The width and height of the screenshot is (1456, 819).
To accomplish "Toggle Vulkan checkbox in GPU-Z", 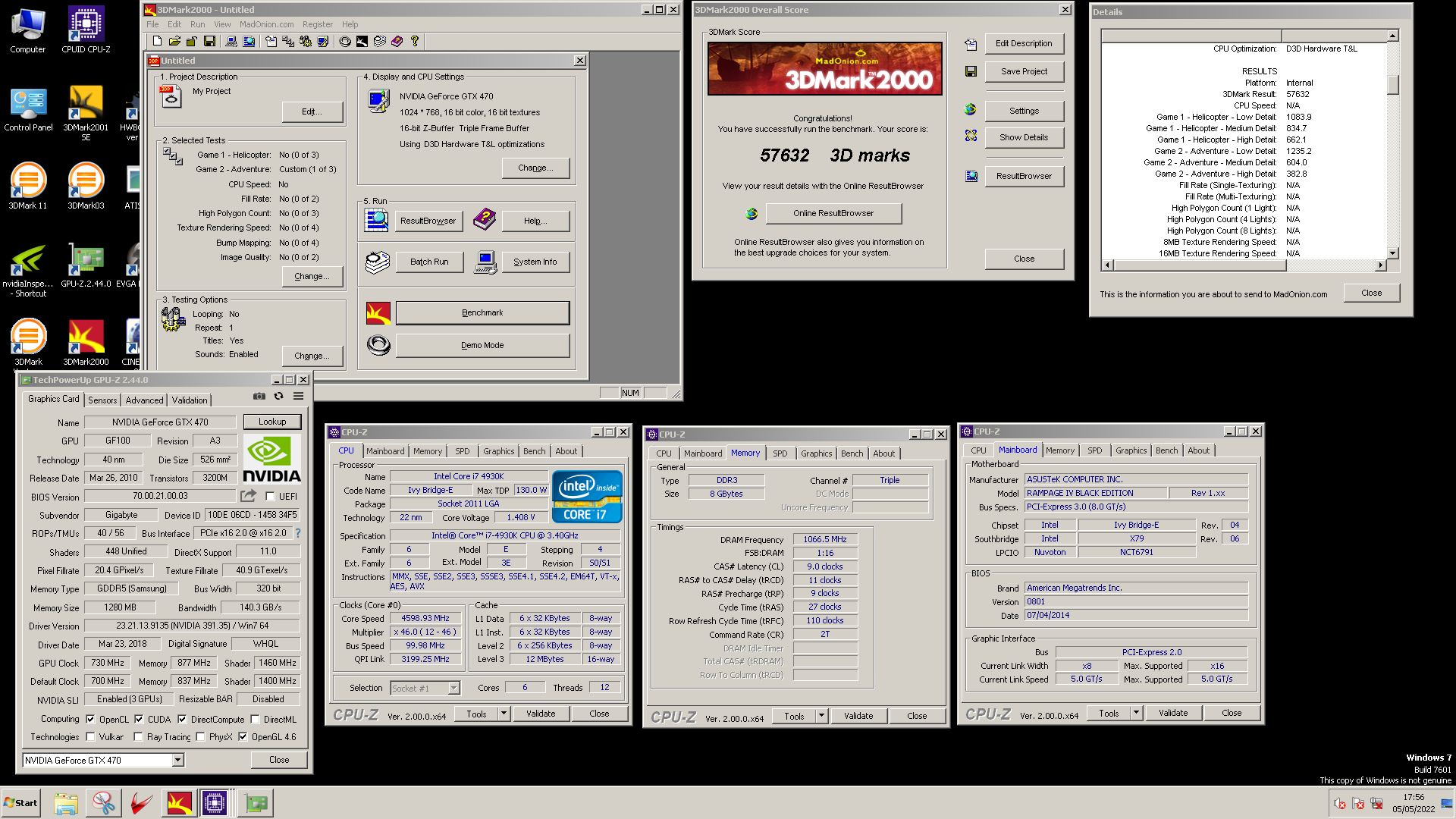I will [x=90, y=736].
